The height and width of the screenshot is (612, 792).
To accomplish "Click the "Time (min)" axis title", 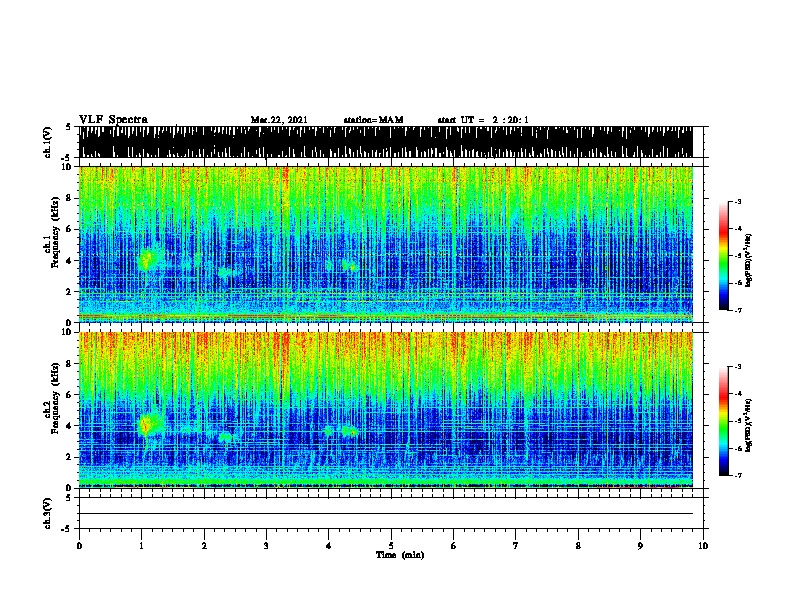I will pos(400,555).
